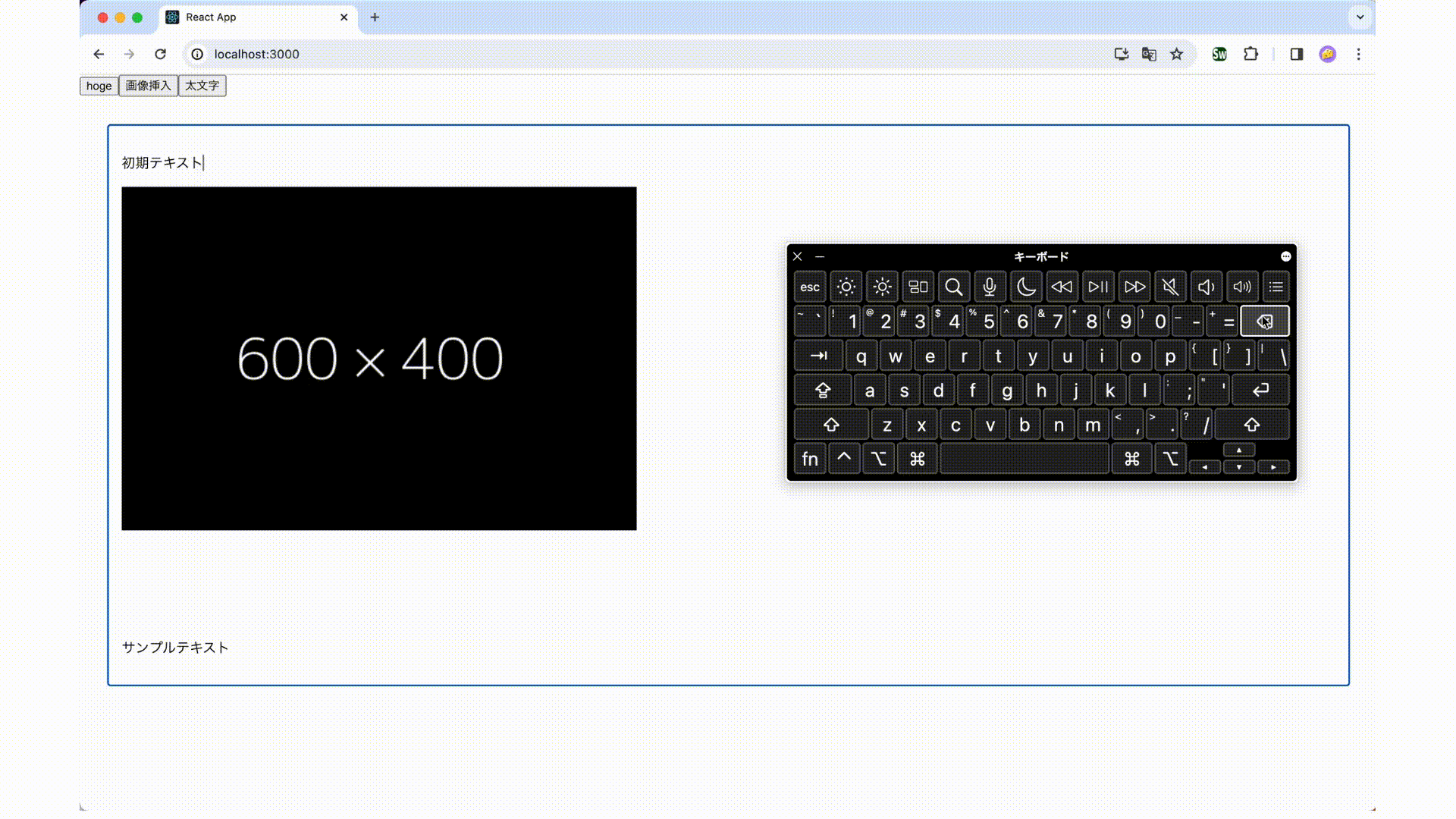Click the return key

tap(1260, 390)
